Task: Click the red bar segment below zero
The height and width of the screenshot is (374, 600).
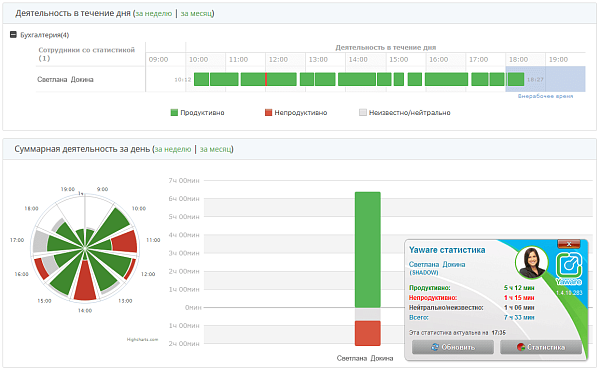Action: (x=367, y=333)
